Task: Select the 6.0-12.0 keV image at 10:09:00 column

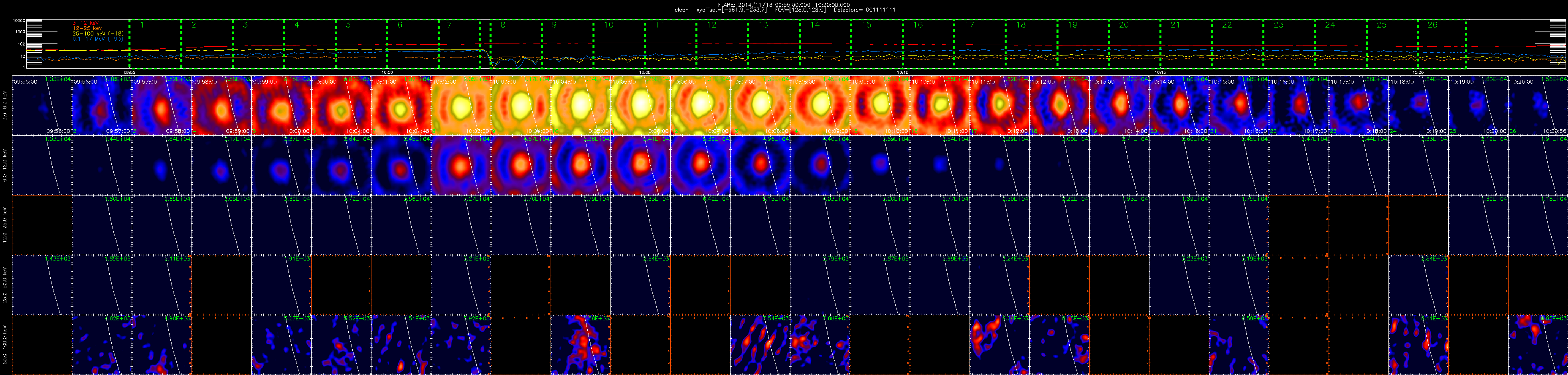Action: (880, 165)
